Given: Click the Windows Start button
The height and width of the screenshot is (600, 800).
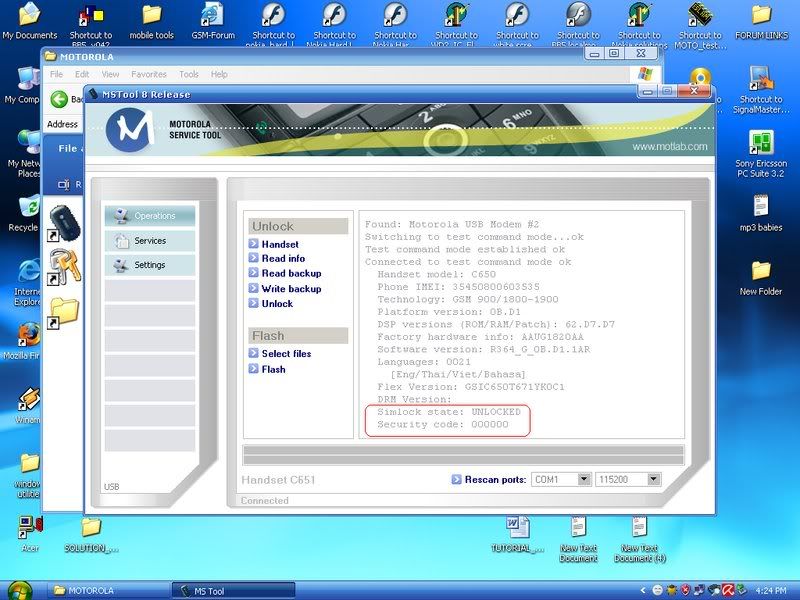Looking at the screenshot, I should point(19,590).
